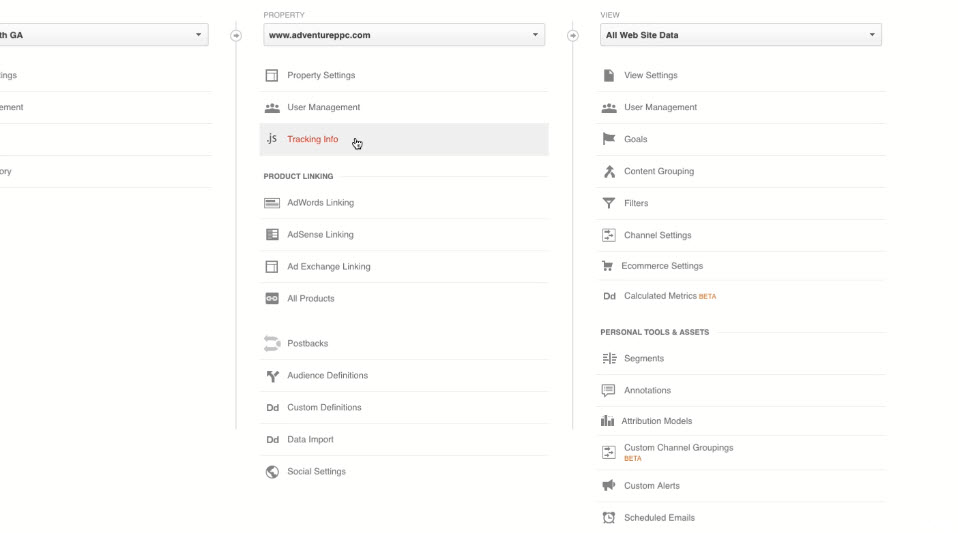Open Custom Definitions menu item
Image resolution: width=958 pixels, height=533 pixels.
click(324, 408)
